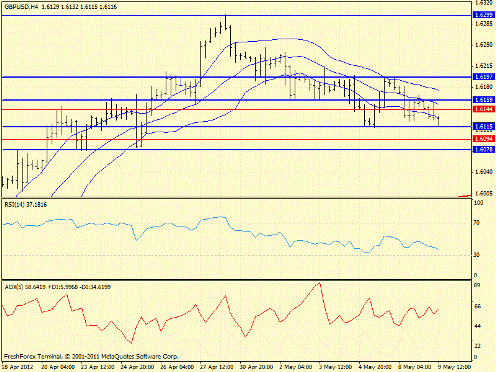This screenshot has width=496, height=372.
Task: Select the RSI(14) 37.1816 indicator label
Action: [x=26, y=205]
